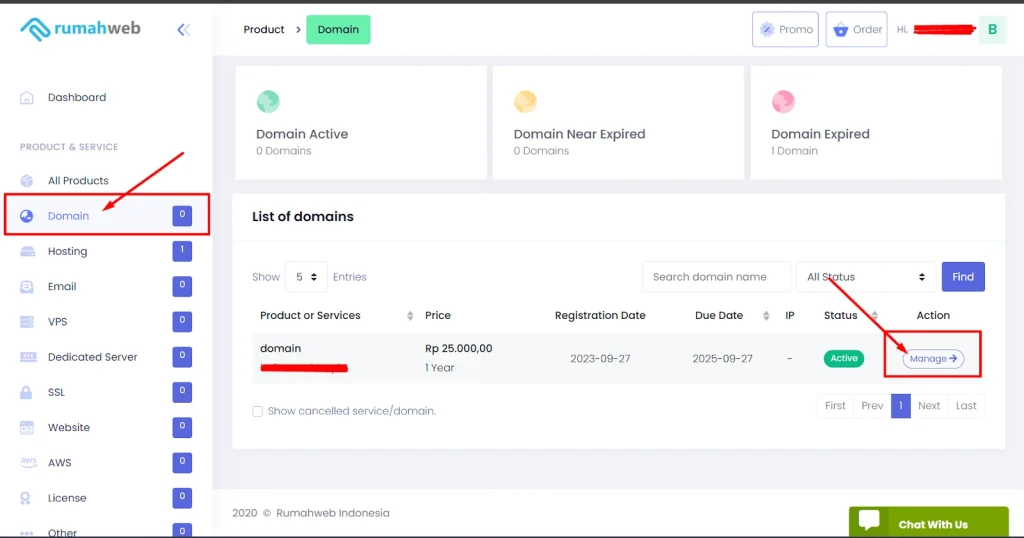Select License menu item
The height and width of the screenshot is (538, 1024).
point(67,498)
